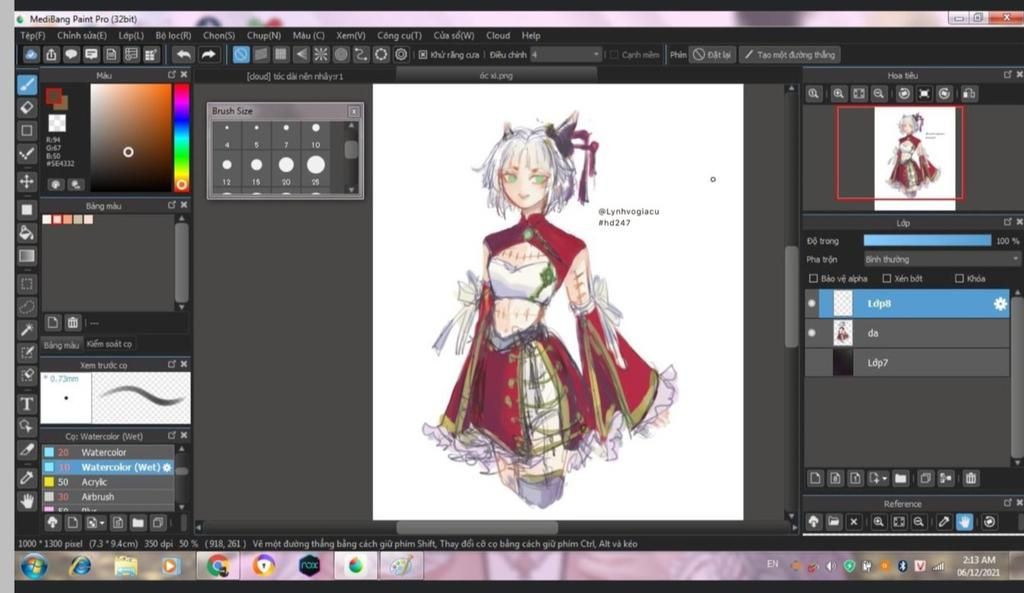Screen dimensions: 1024x593
Task: Click the Redo arrow
Action: tap(208, 55)
